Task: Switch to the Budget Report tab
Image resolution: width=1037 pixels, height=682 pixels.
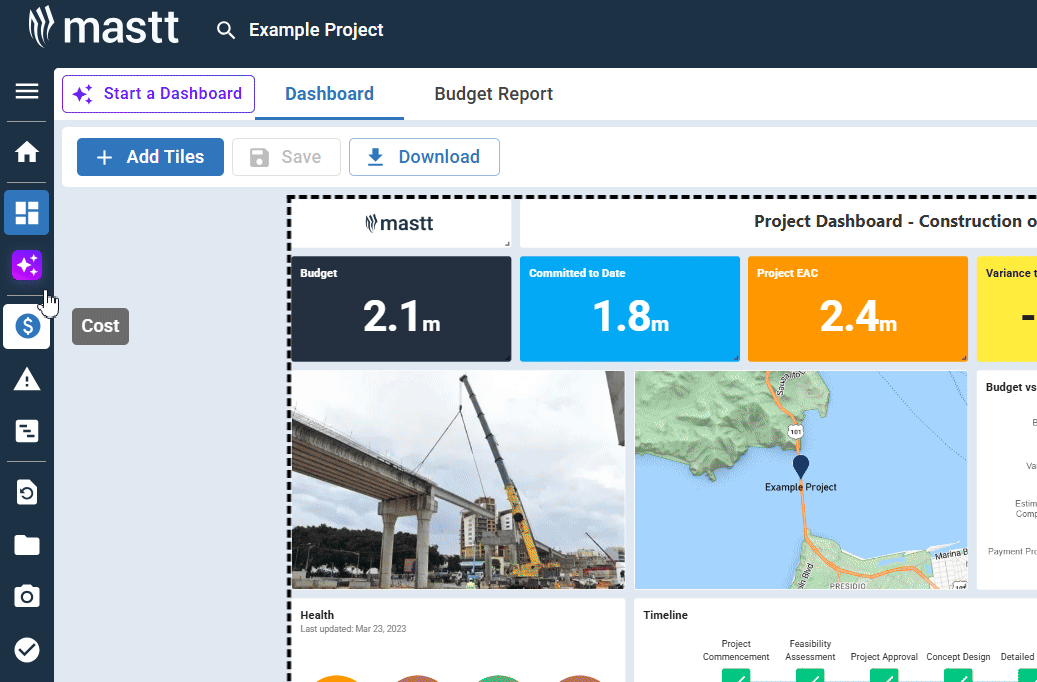Action: pyautogui.click(x=493, y=94)
